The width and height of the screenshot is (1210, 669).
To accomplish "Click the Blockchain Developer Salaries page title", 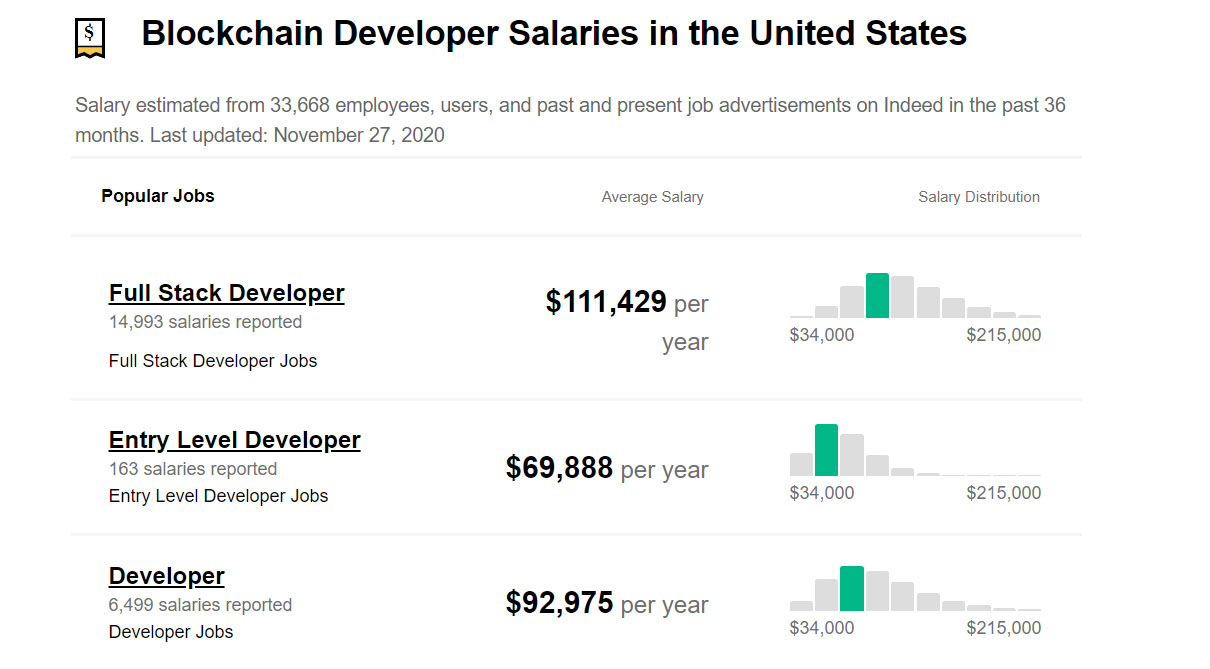I will tap(554, 33).
